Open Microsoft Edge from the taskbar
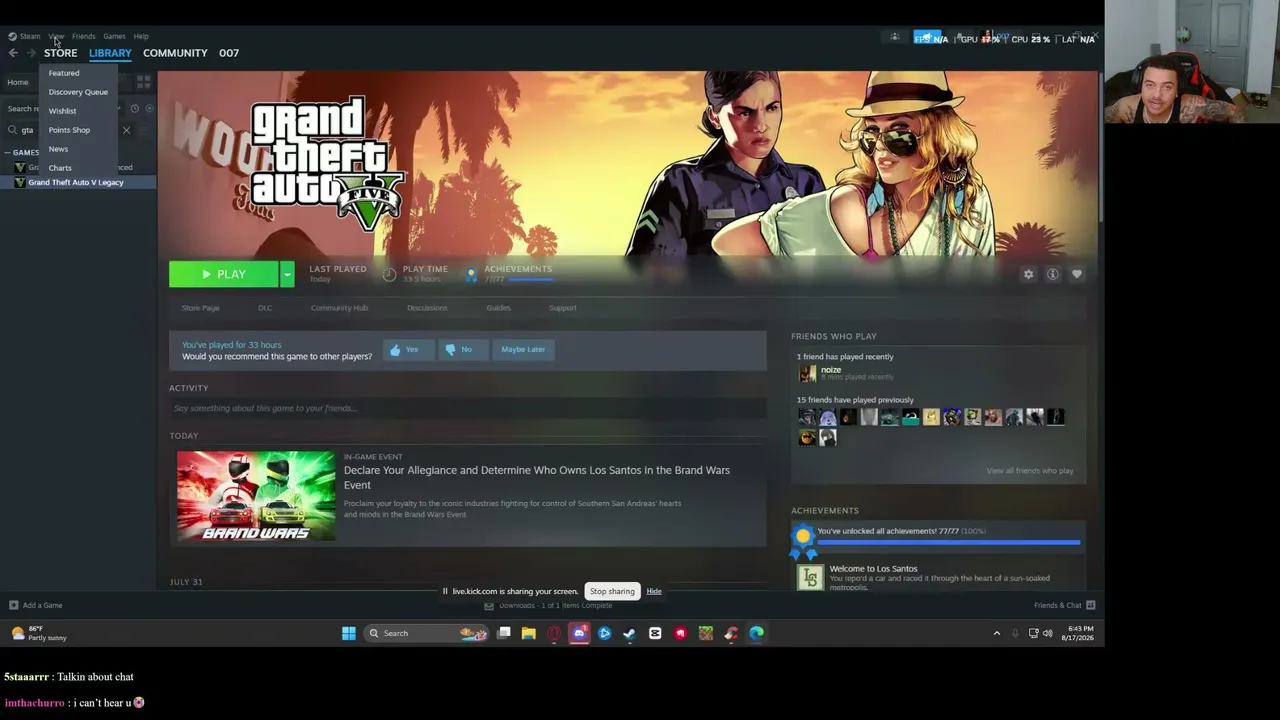The image size is (1280, 720). click(756, 633)
